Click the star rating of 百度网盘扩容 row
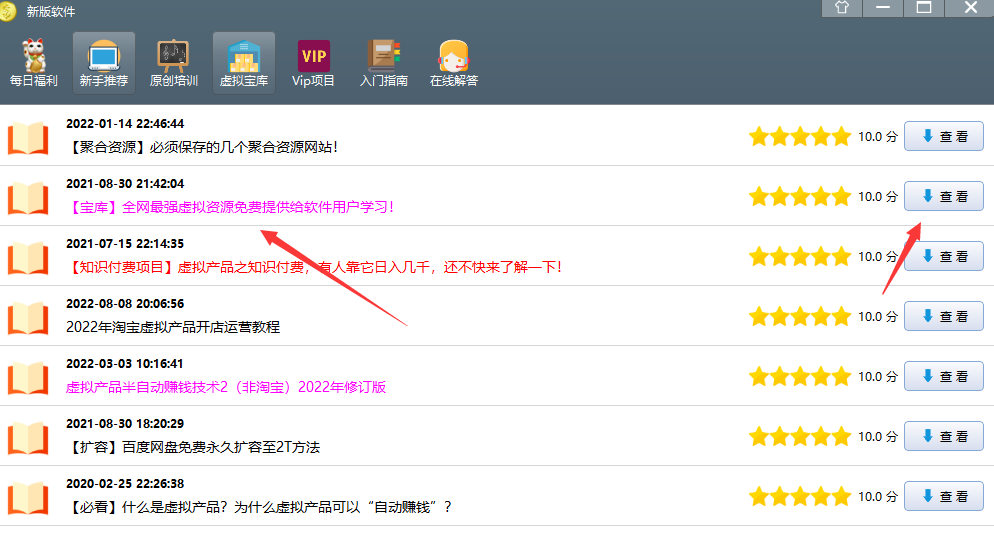The image size is (994, 540). click(799, 437)
